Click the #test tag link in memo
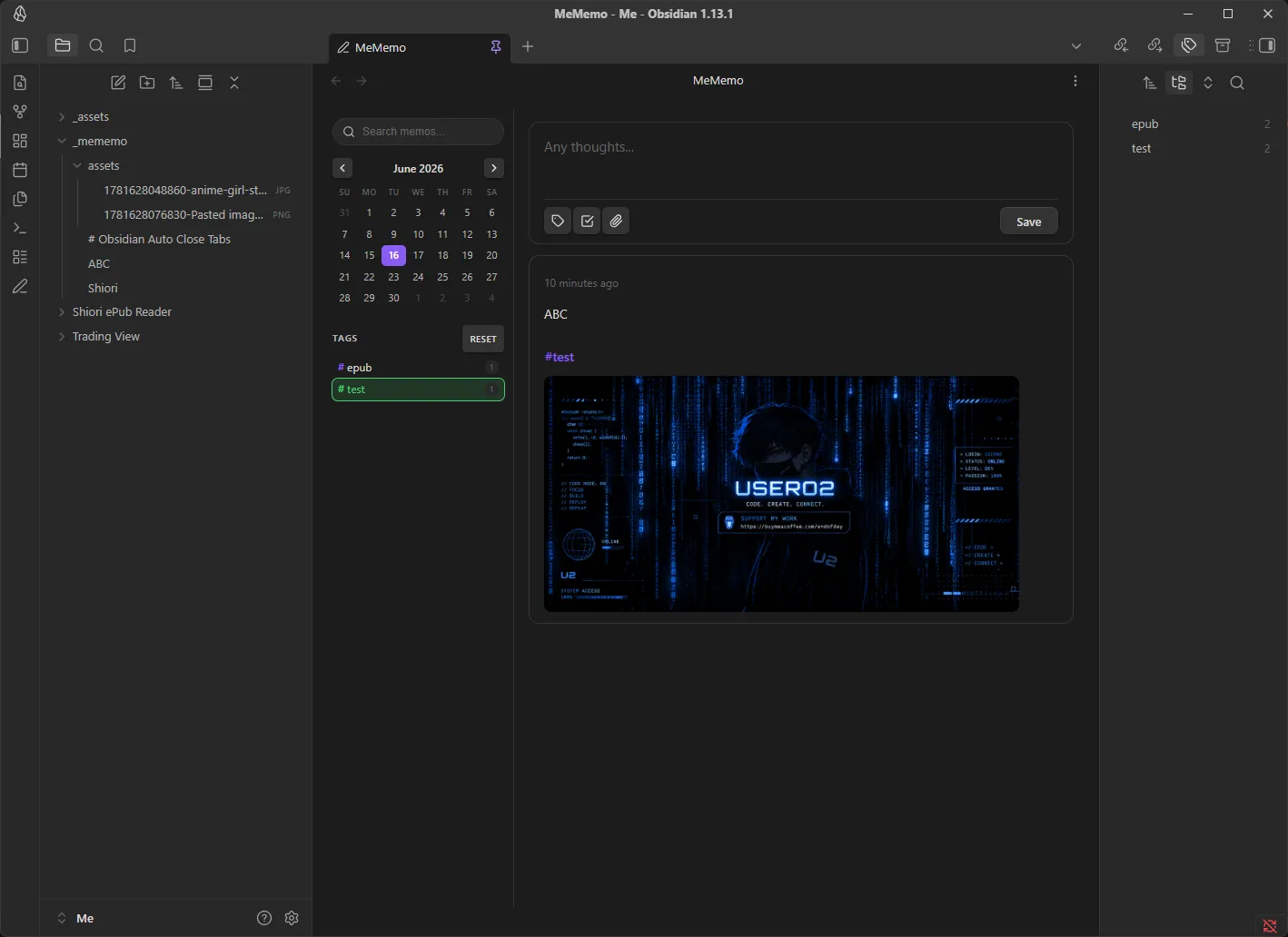Viewport: 1288px width, 937px height. [560, 357]
